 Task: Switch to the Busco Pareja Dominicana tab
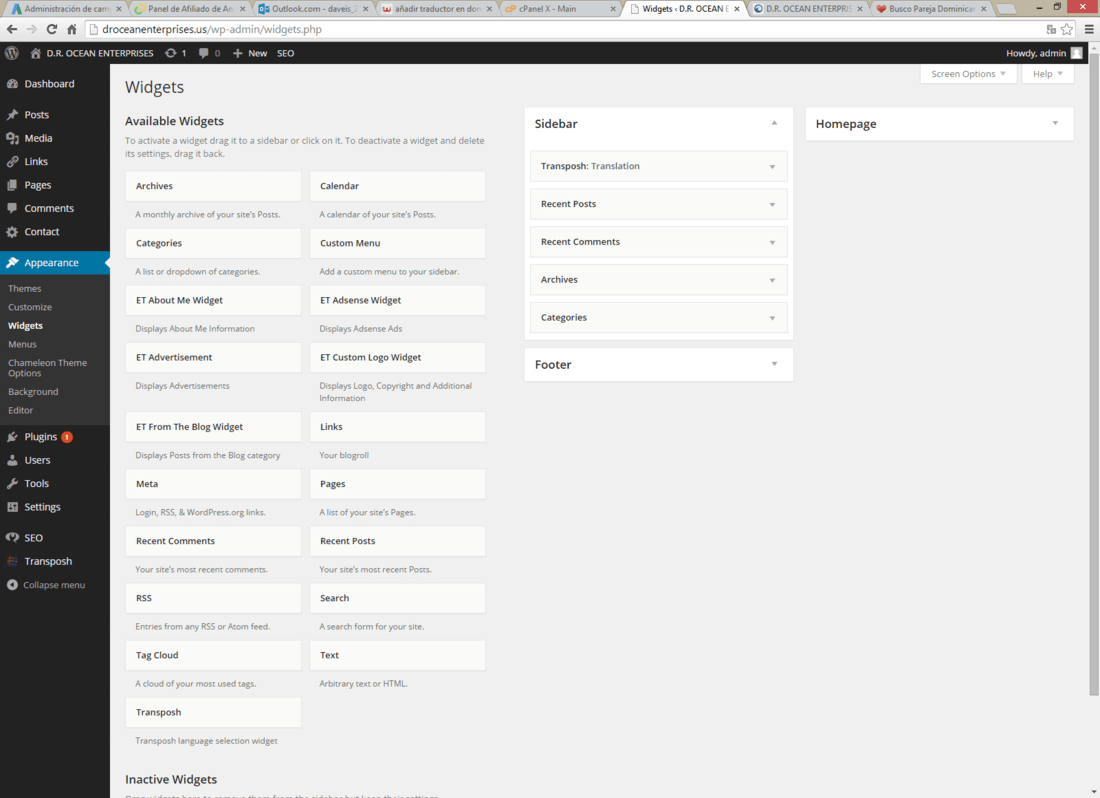pos(931,9)
